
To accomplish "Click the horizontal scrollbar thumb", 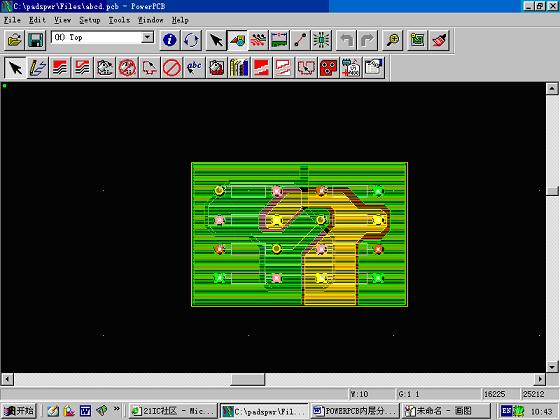I will (x=248, y=379).
